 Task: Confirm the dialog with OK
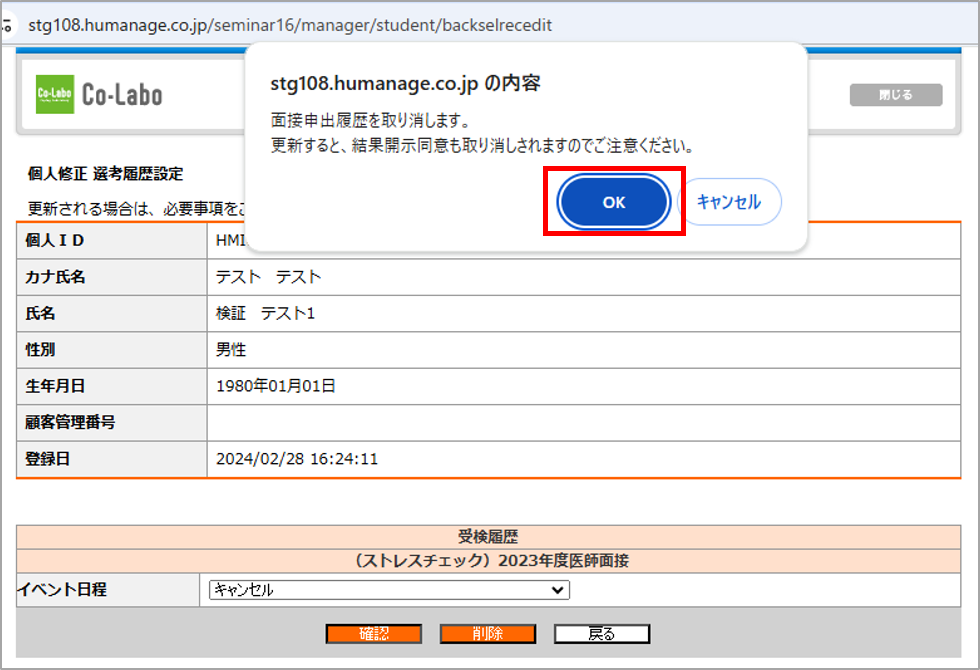click(614, 202)
